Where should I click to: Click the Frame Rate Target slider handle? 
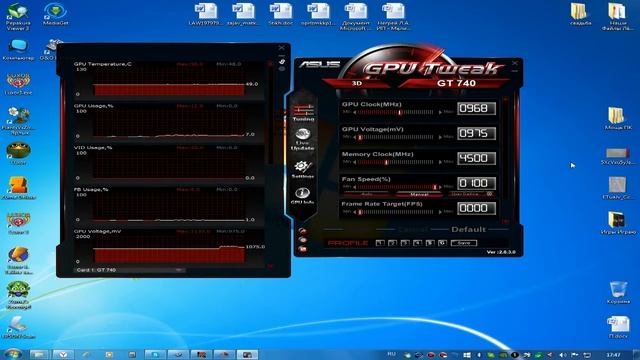tap(360, 212)
